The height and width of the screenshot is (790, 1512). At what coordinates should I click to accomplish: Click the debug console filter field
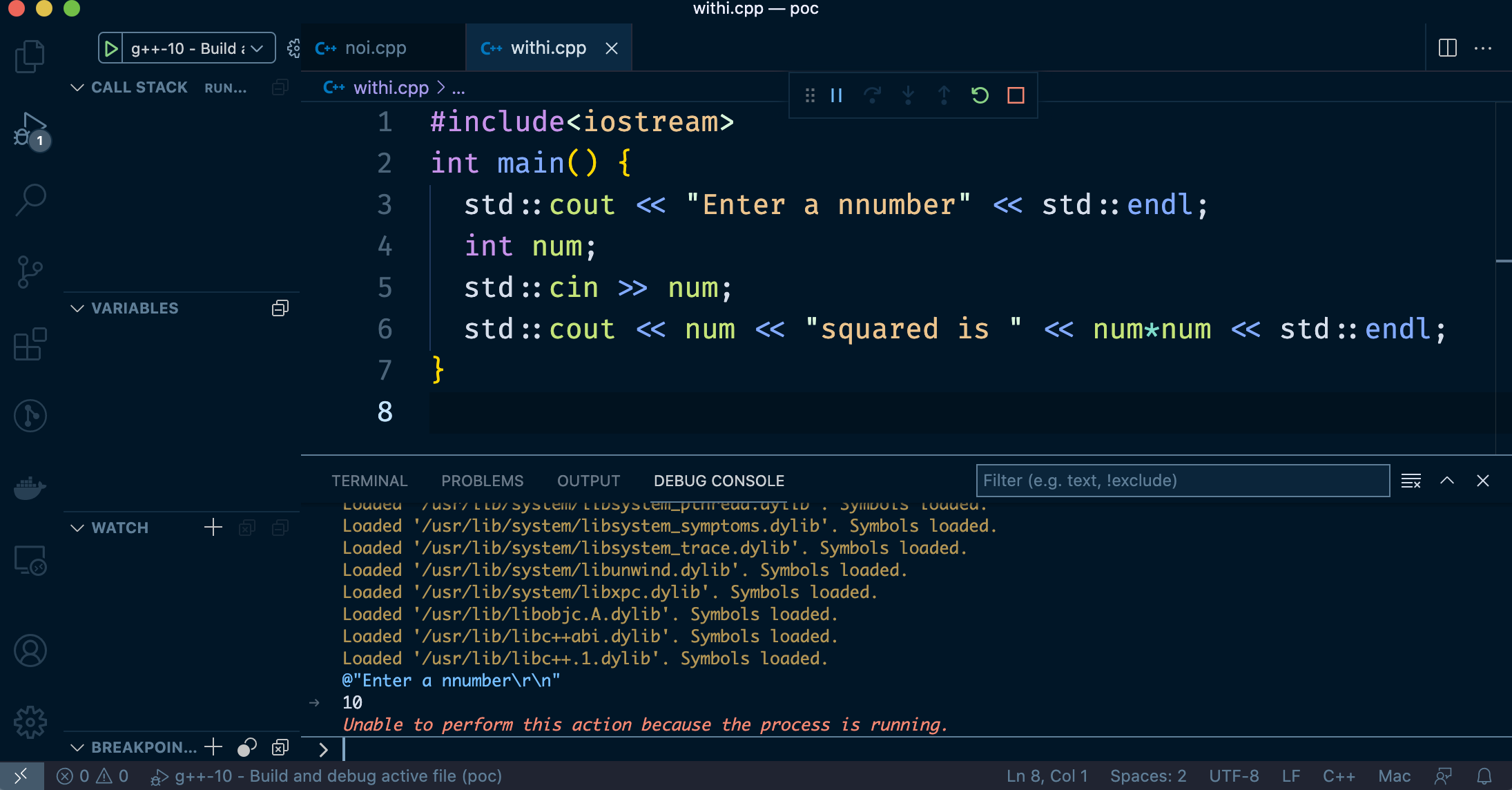pos(1182,481)
